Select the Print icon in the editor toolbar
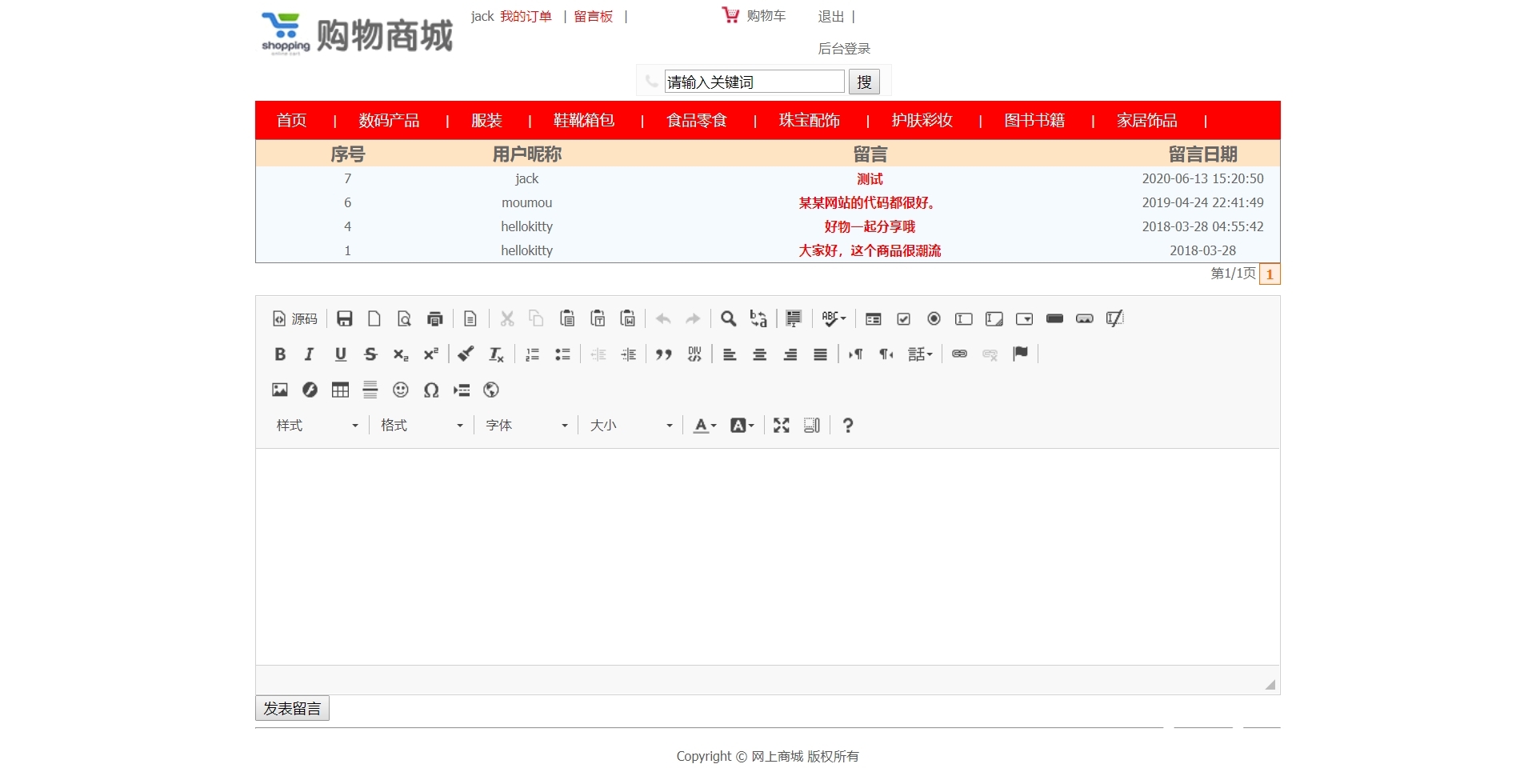Image resolution: width=1536 pixels, height=784 pixels. [434, 318]
